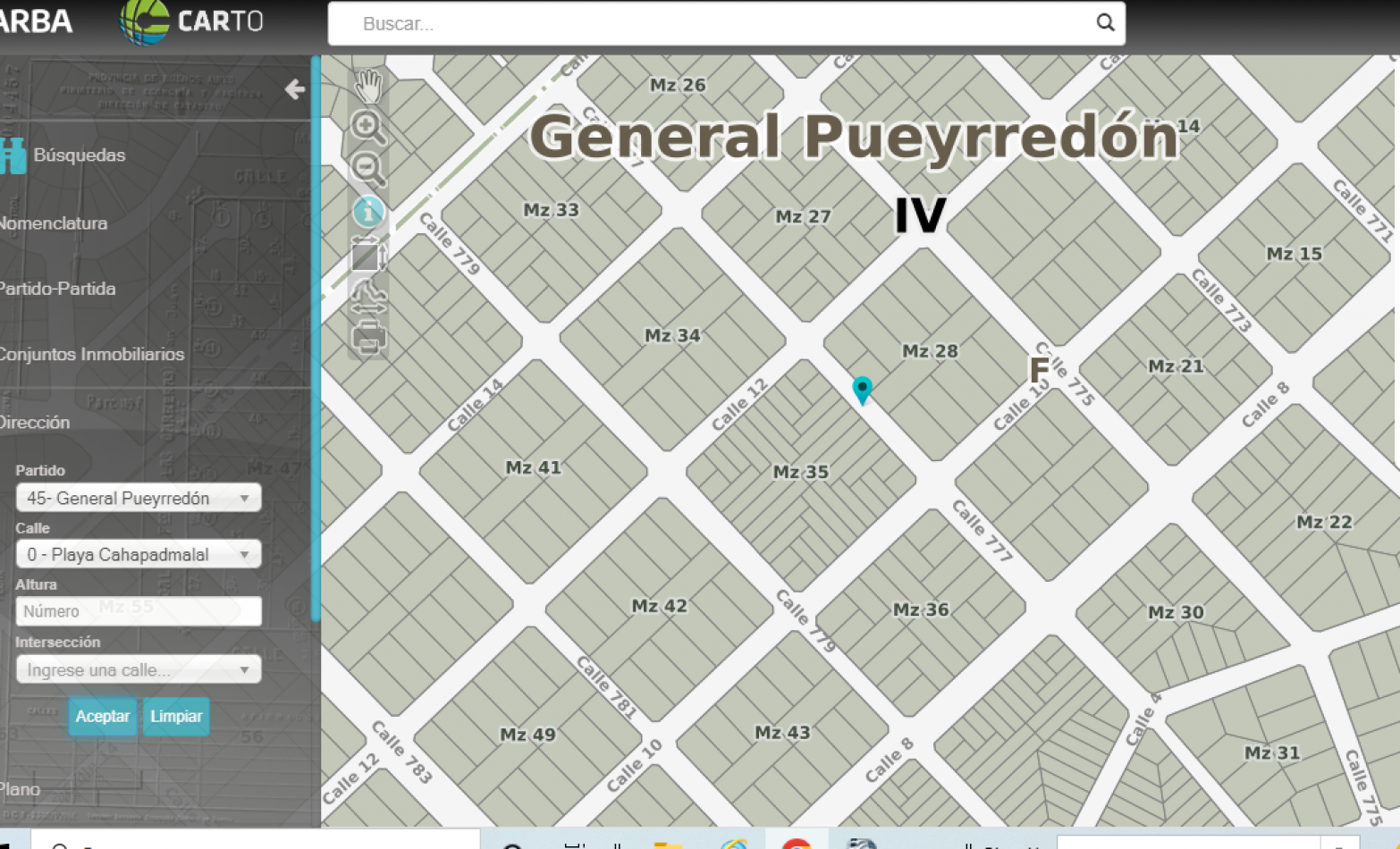Expand the Calle dropdown list
1400x849 pixels.
pyautogui.click(x=139, y=554)
